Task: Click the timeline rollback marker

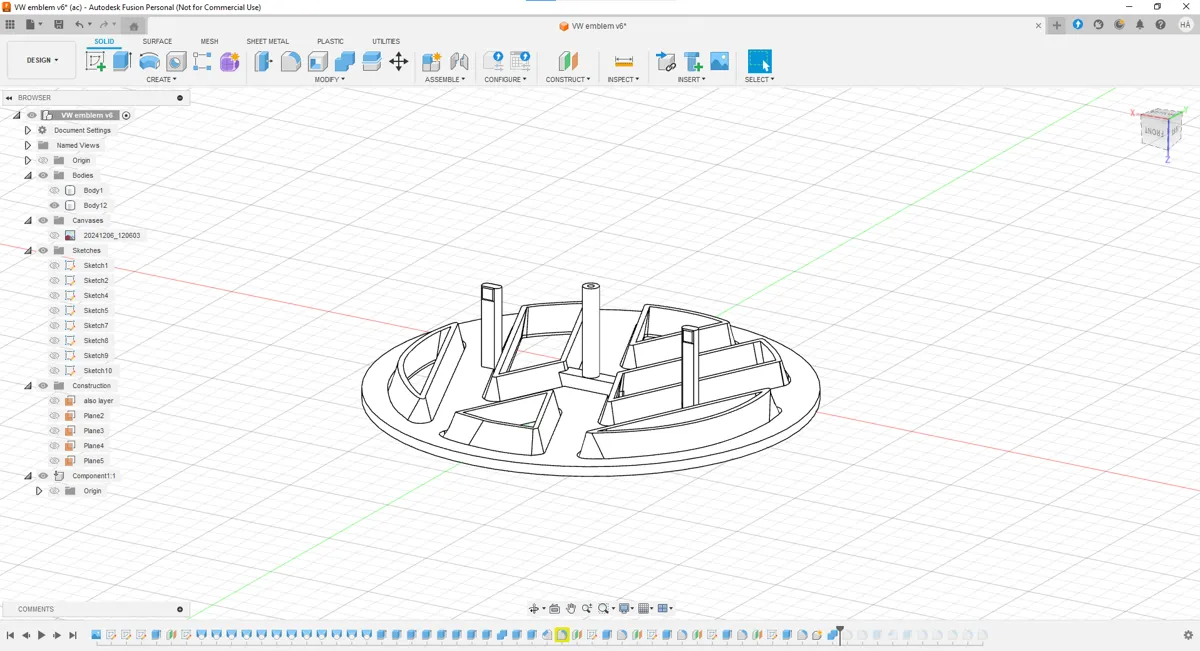Action: coord(840,633)
